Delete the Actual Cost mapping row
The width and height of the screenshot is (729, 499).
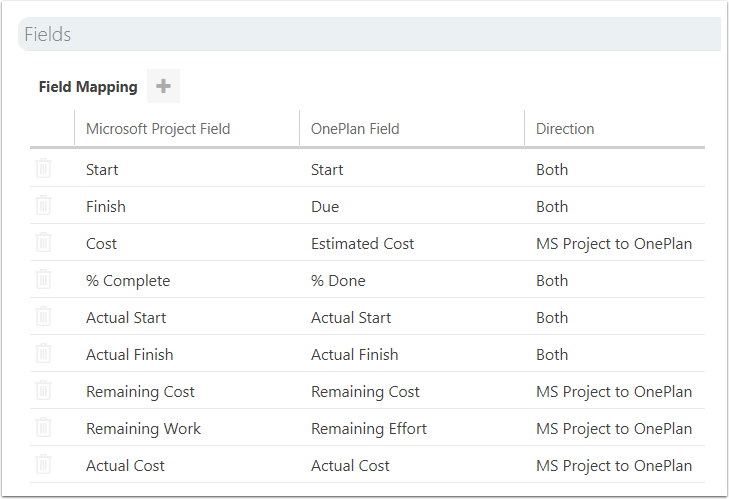[x=43, y=464]
